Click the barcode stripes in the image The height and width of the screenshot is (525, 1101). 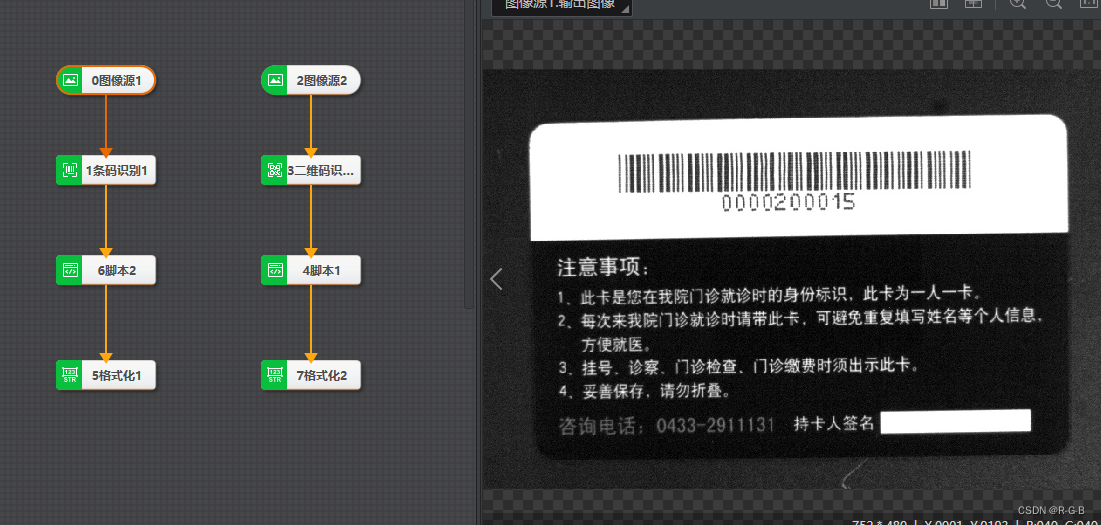794,171
